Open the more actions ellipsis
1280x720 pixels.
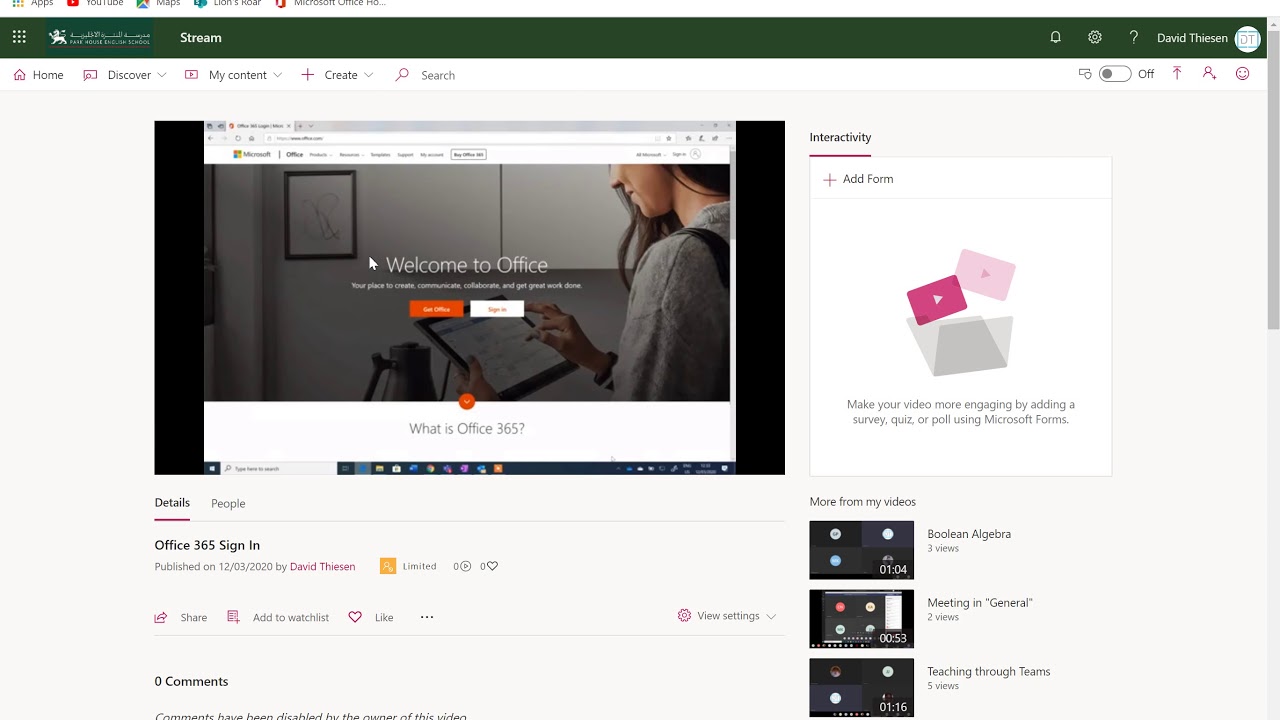pos(427,617)
